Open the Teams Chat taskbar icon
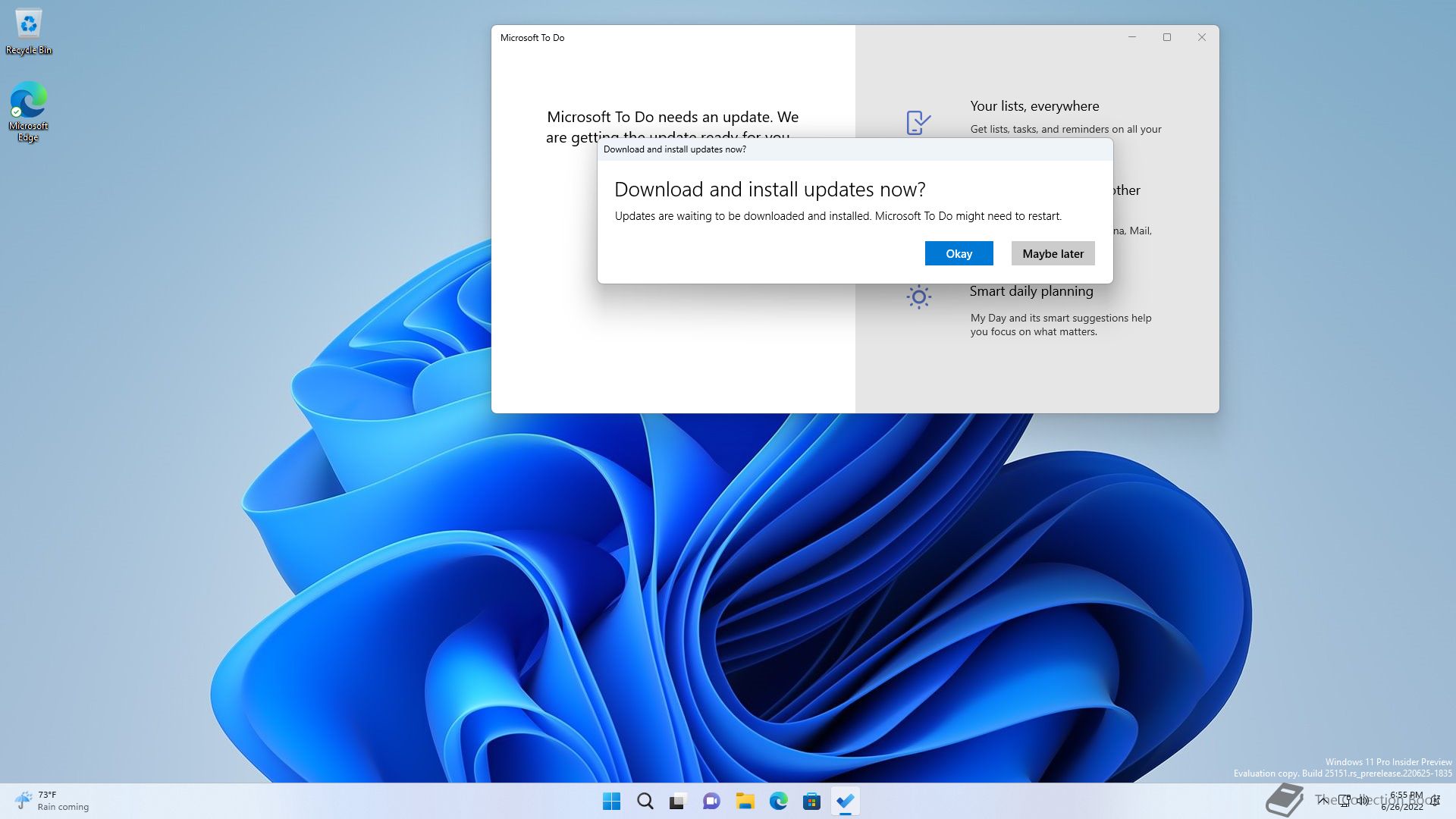The image size is (1456, 819). pos(711,801)
